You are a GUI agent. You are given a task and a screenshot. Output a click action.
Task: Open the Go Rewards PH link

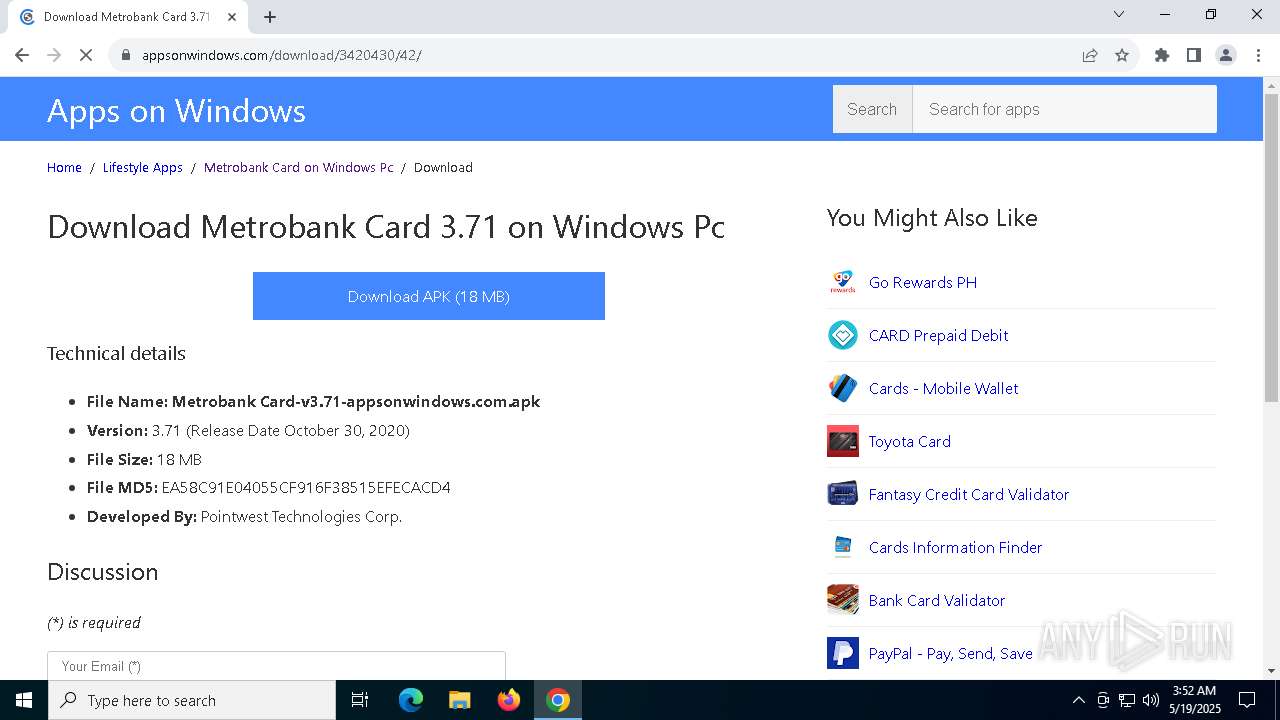click(923, 282)
